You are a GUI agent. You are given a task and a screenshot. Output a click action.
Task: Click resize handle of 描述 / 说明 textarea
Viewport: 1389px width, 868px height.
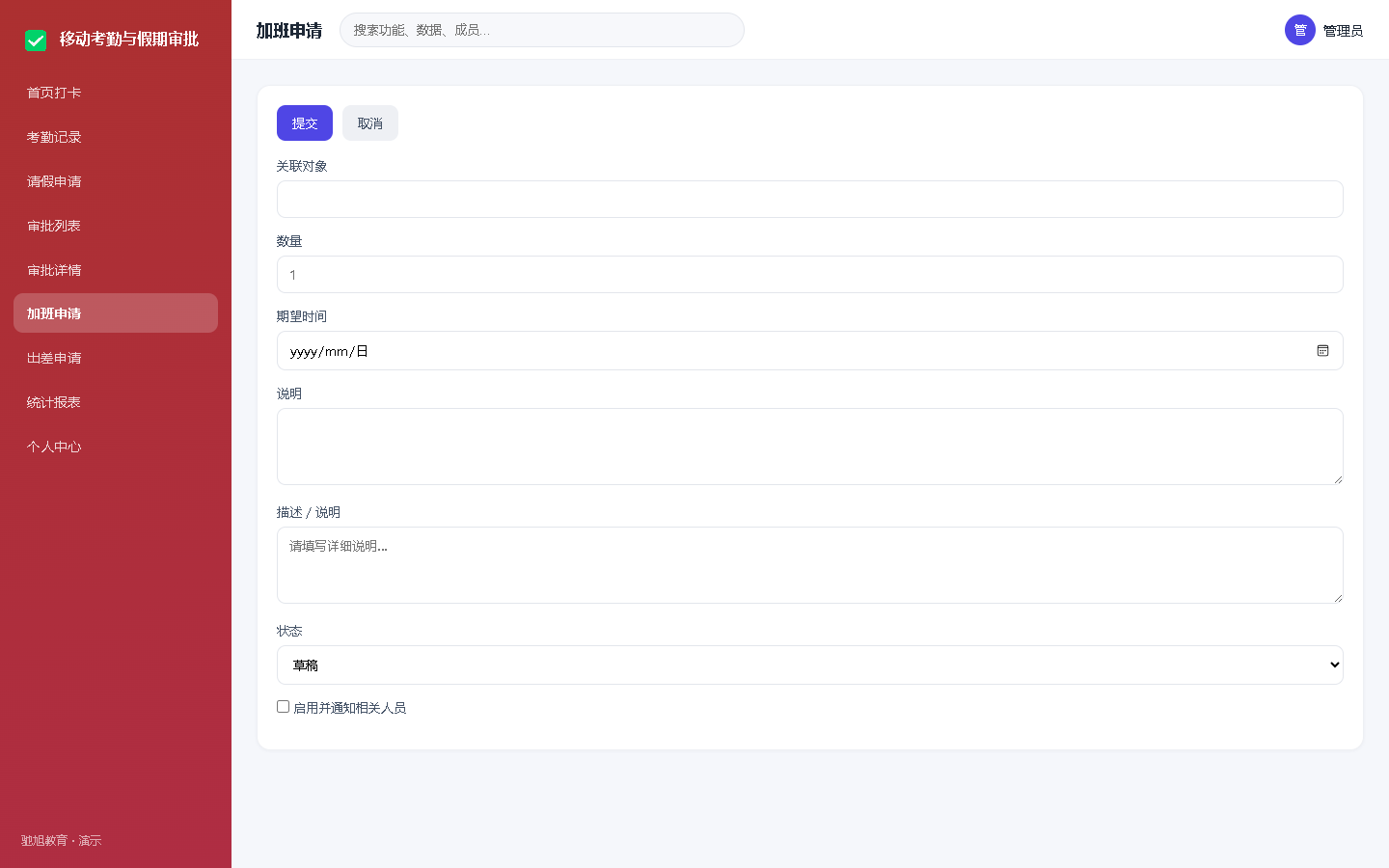1338,598
